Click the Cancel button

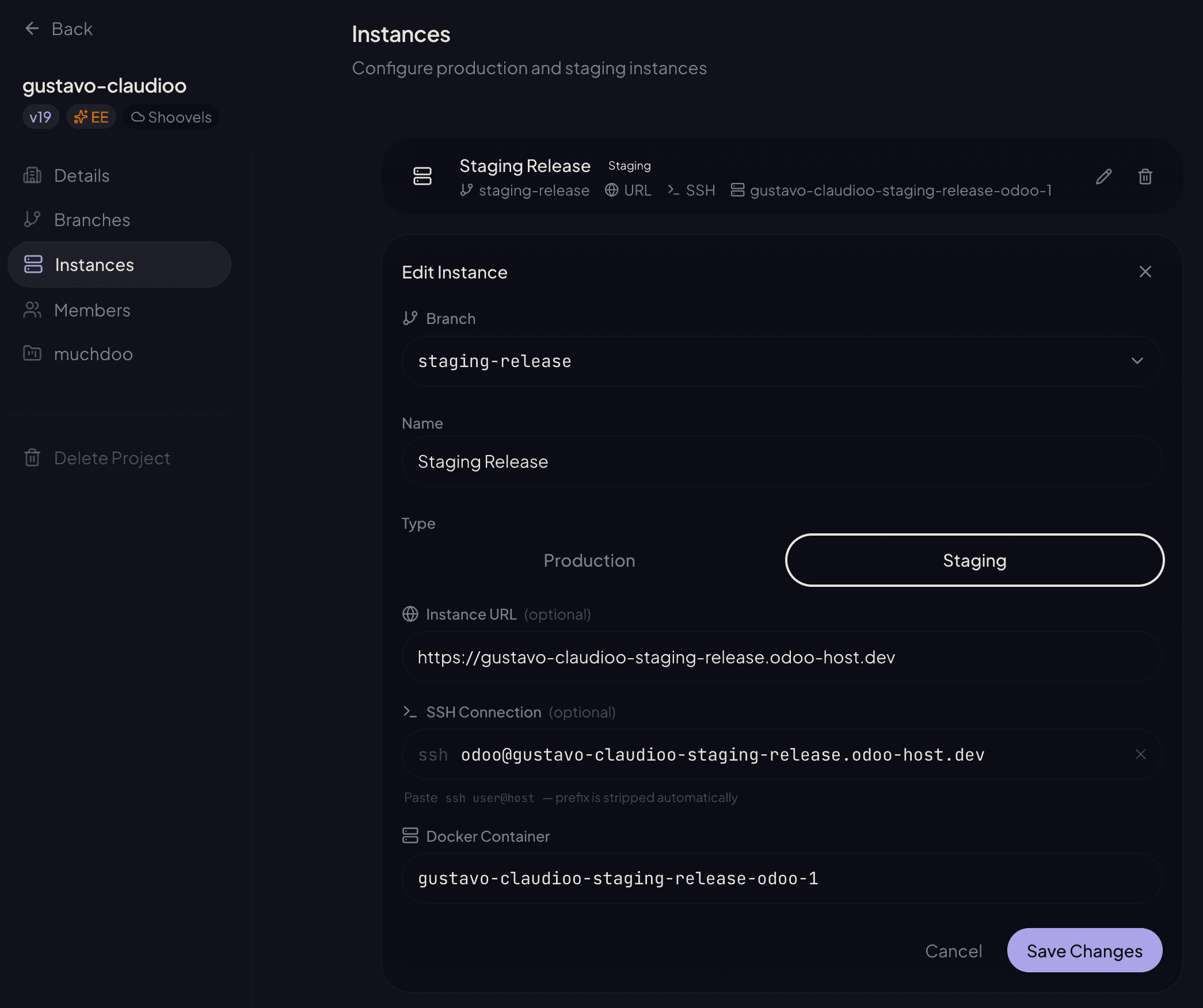tap(953, 951)
